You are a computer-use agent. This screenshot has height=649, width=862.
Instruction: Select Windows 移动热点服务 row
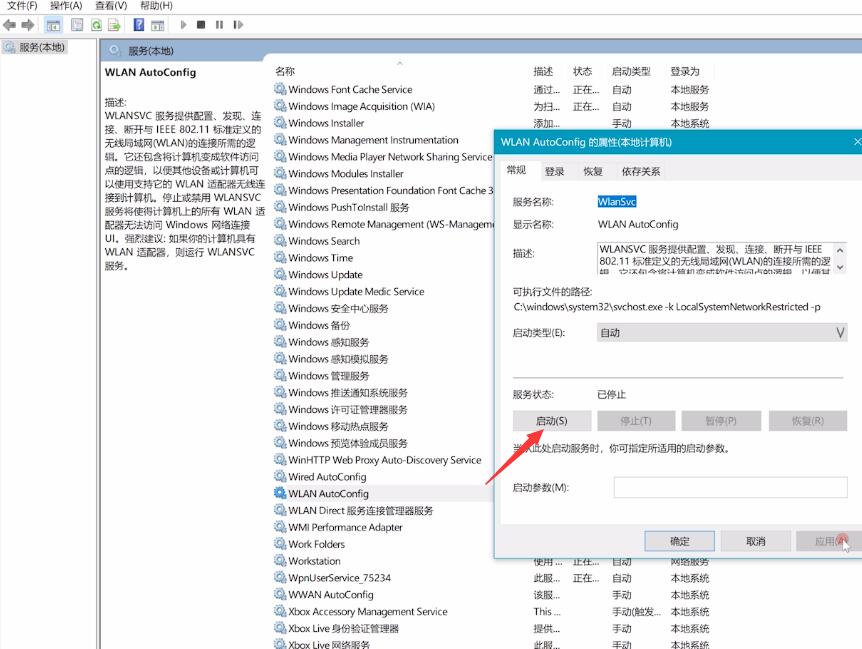click(338, 426)
